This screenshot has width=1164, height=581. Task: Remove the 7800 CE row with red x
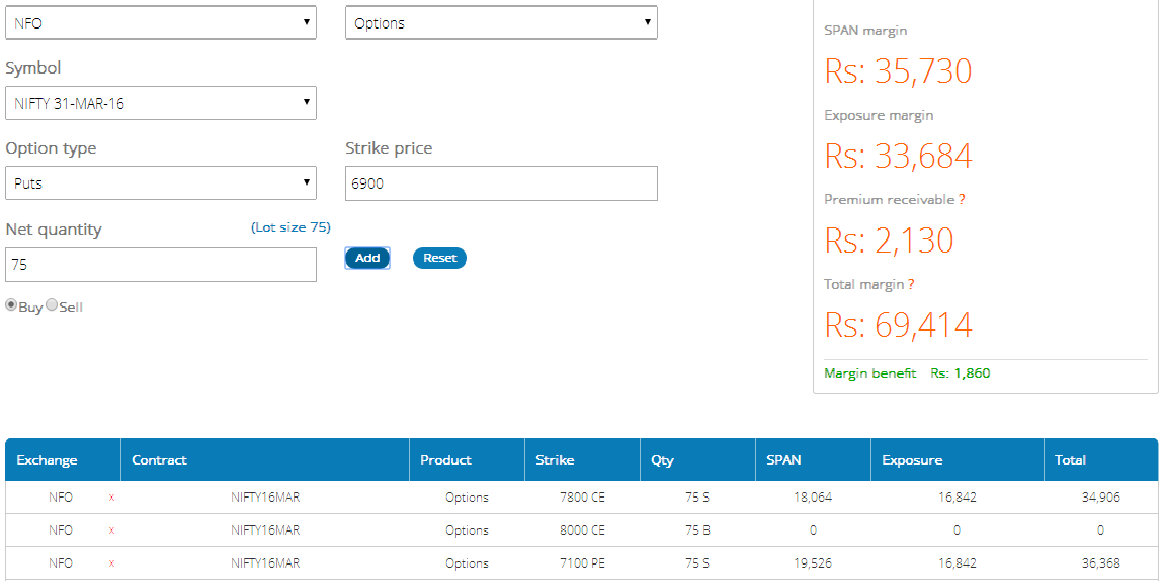point(111,498)
